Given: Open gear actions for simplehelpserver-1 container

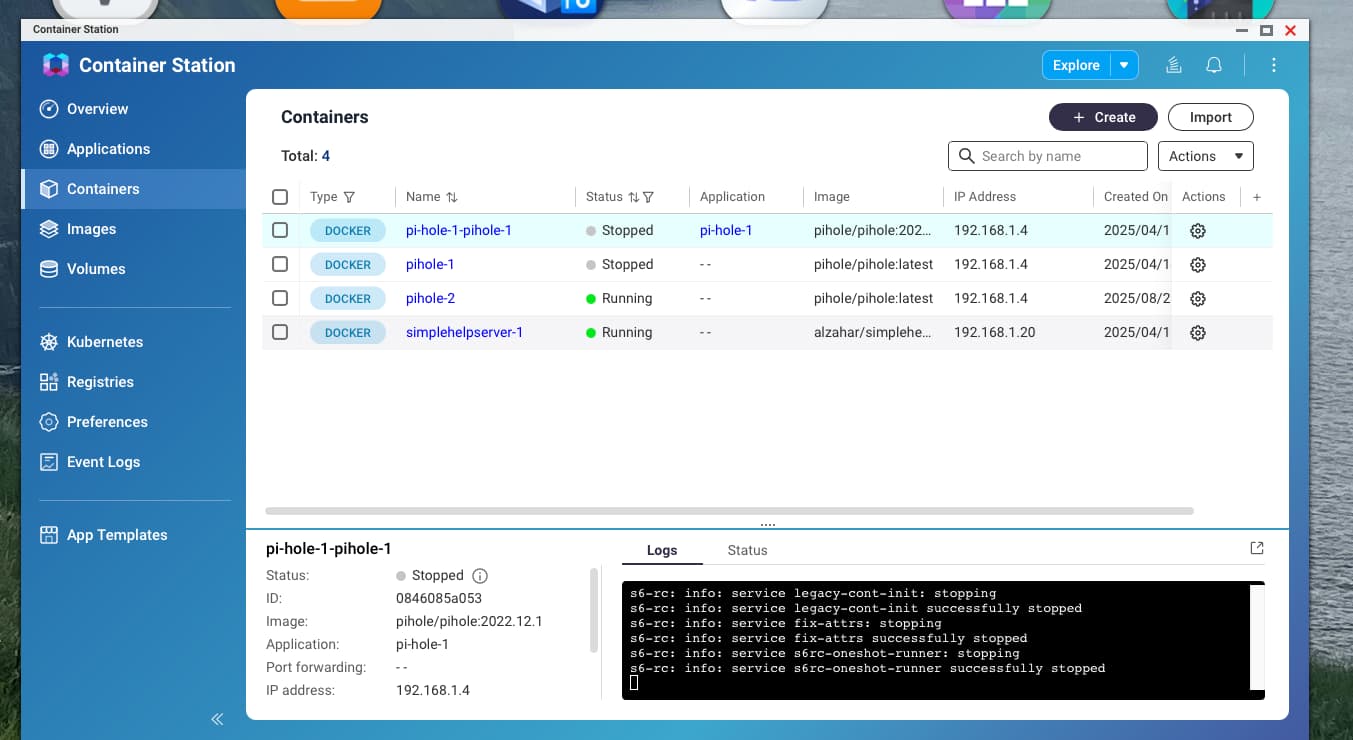Looking at the screenshot, I should point(1197,333).
